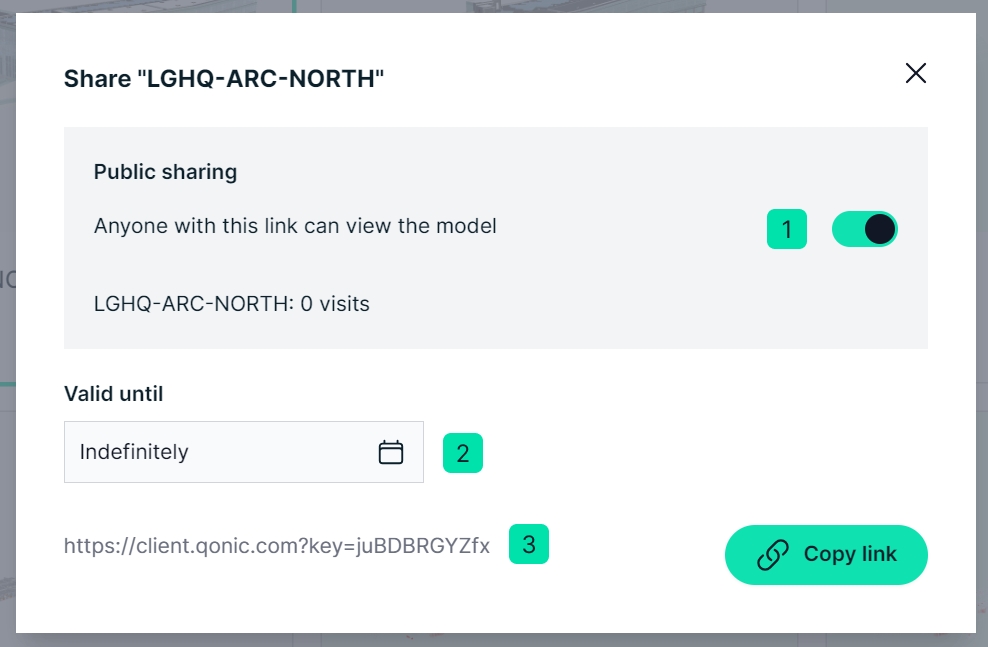This screenshot has height=647, width=988.
Task: Disable the public sharing toggle
Action: coord(865,229)
